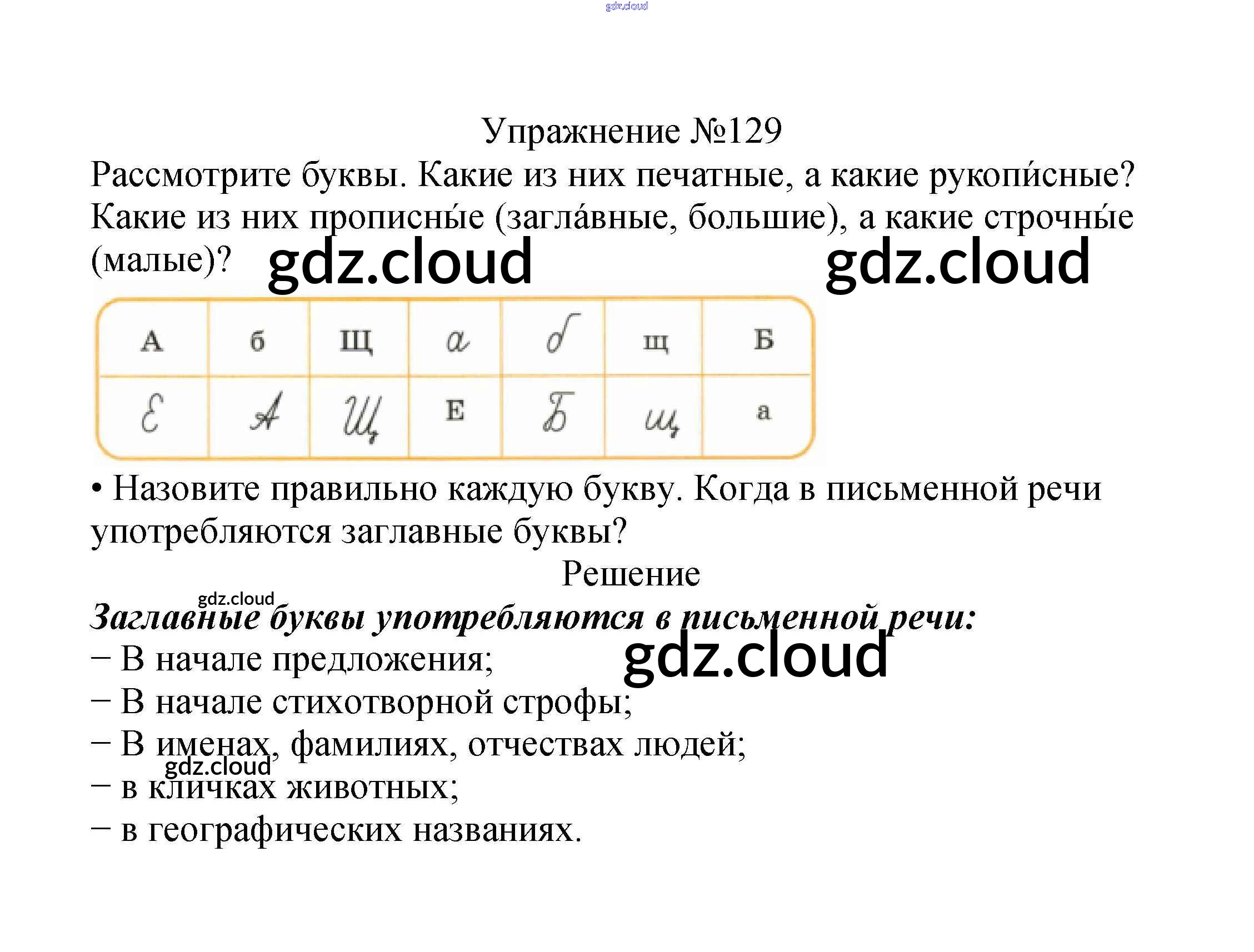
Task: Click the printed capital Б in top row
Action: tap(763, 339)
